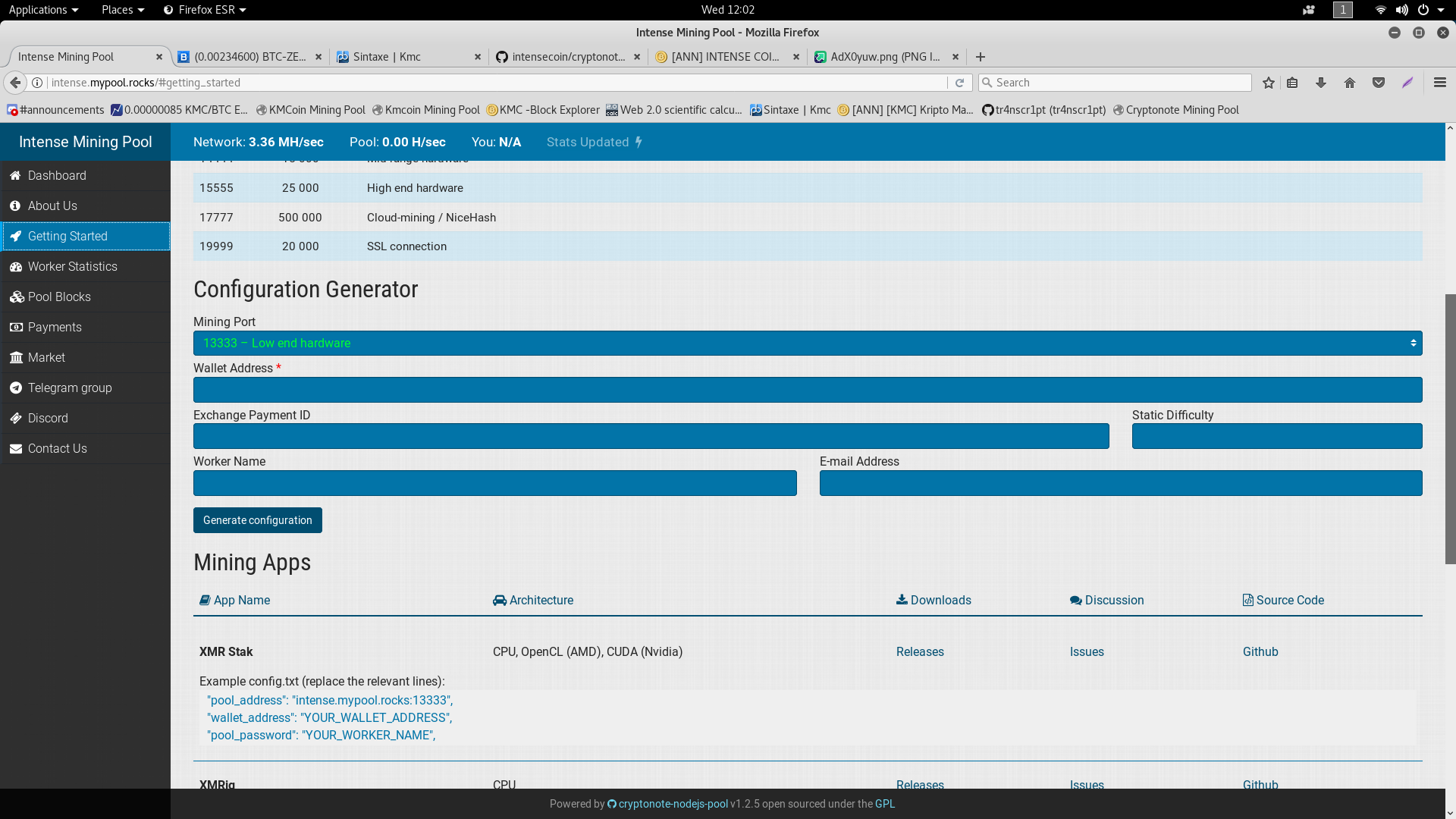Open the XMR Stak Github link

[x=1260, y=651]
